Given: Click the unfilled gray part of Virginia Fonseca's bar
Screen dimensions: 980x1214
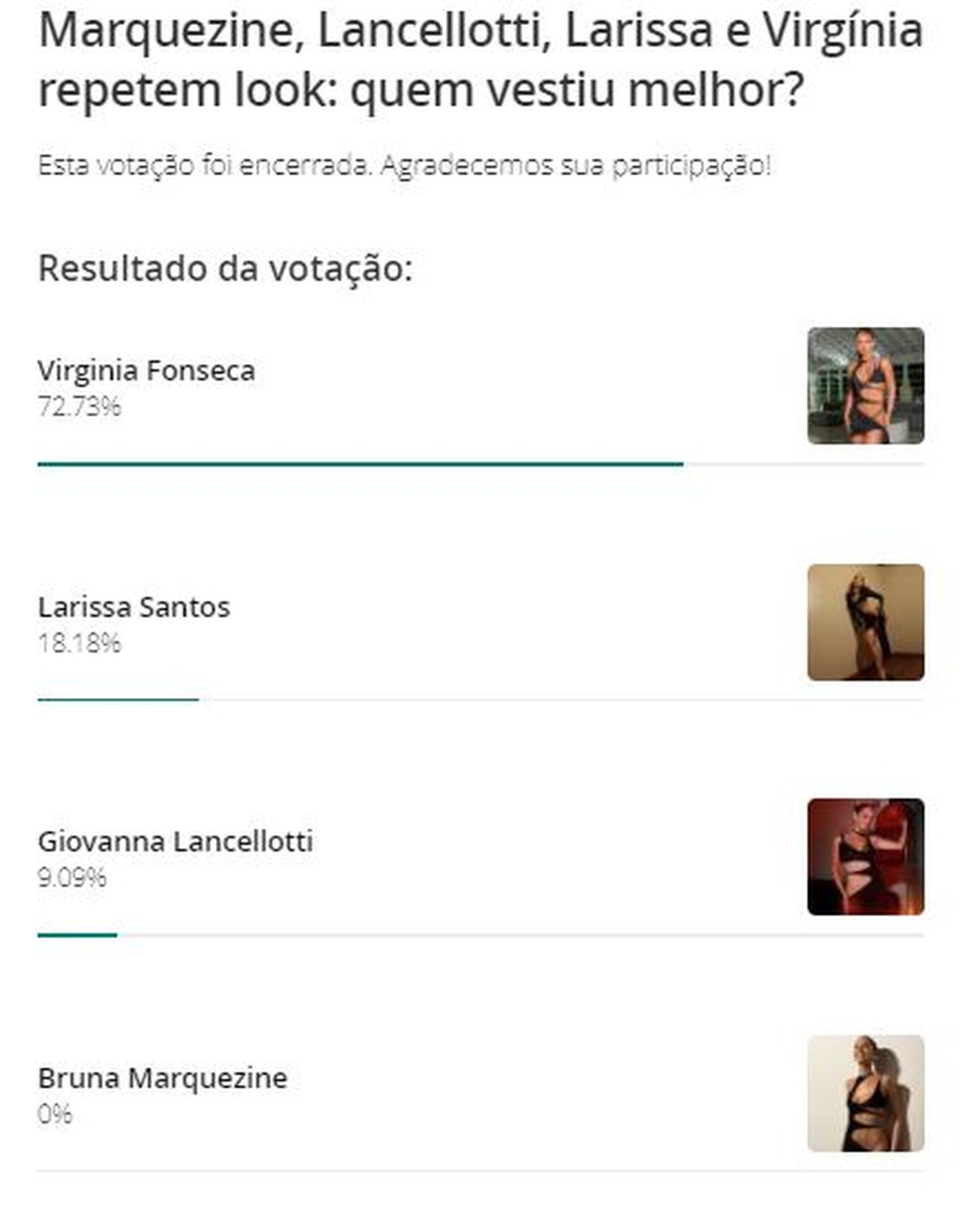Looking at the screenshot, I should tap(803, 464).
